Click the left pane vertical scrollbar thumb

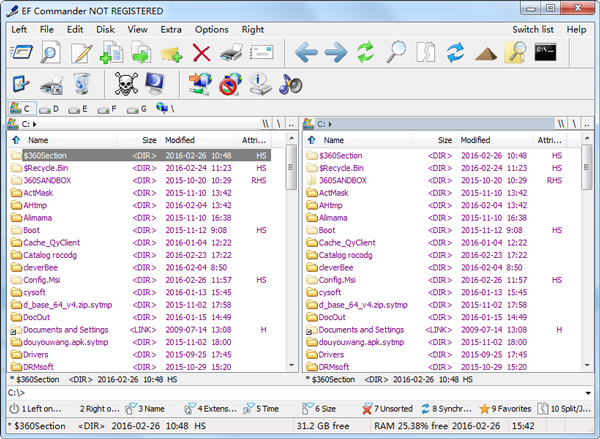291,167
